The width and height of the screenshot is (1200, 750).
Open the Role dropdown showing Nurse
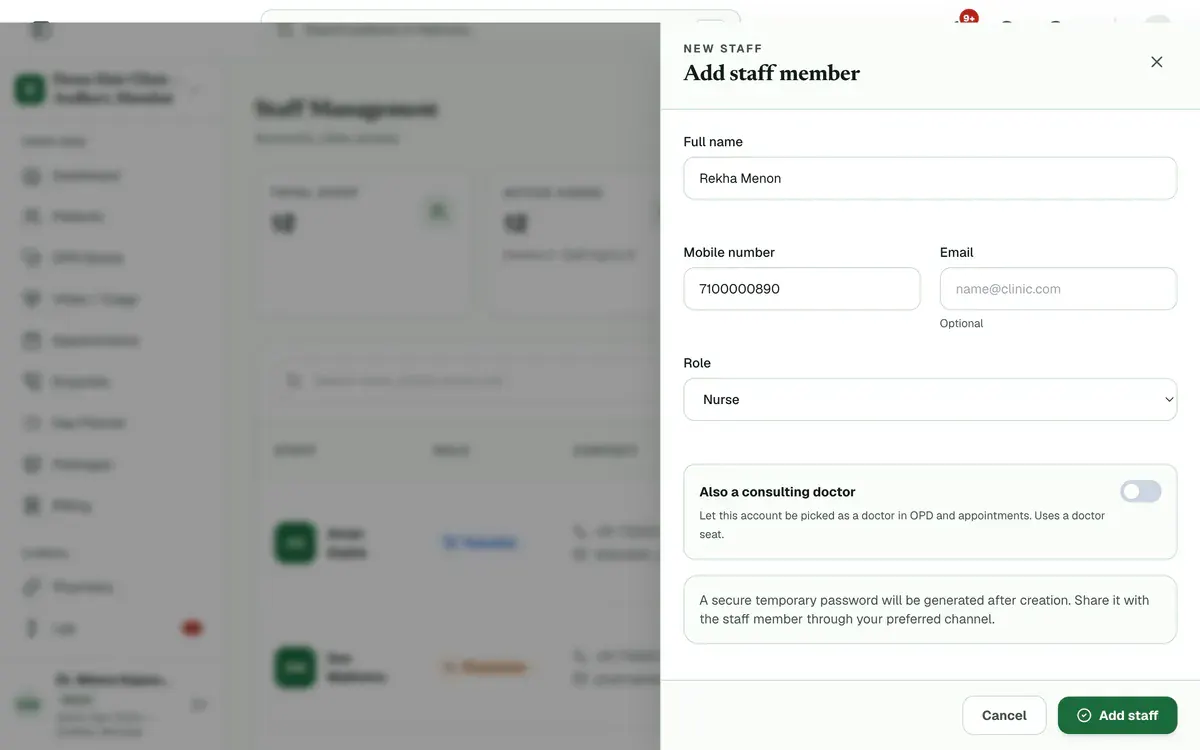[x=930, y=399]
